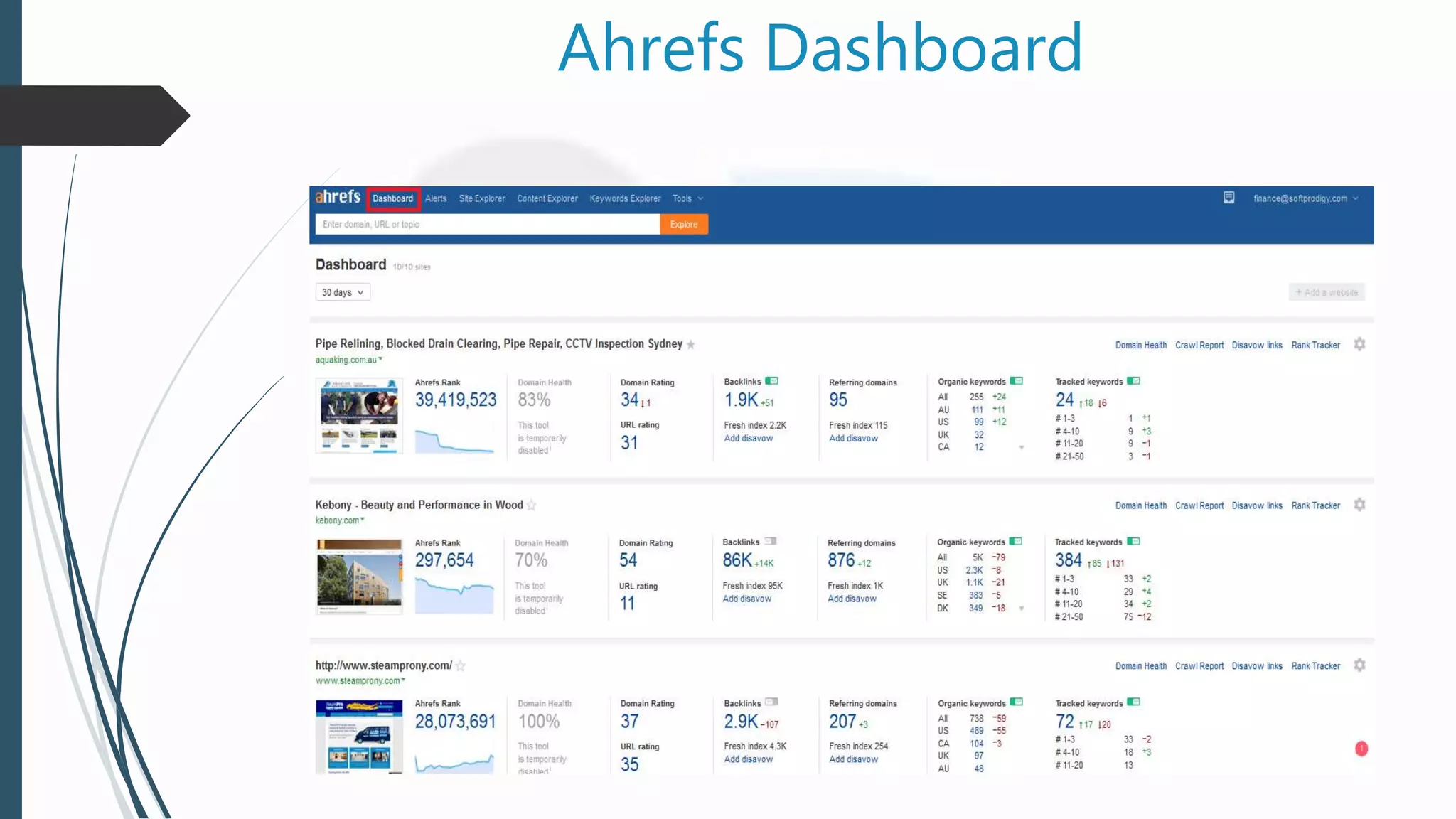1456x819 pixels.
Task: Click the orange Explore button
Action: (684, 224)
